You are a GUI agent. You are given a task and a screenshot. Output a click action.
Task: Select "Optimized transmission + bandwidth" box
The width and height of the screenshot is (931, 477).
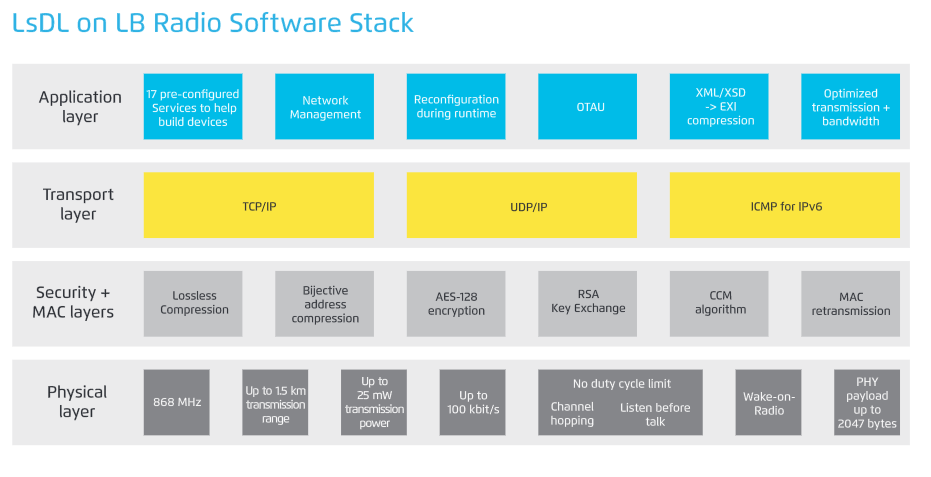coord(850,106)
